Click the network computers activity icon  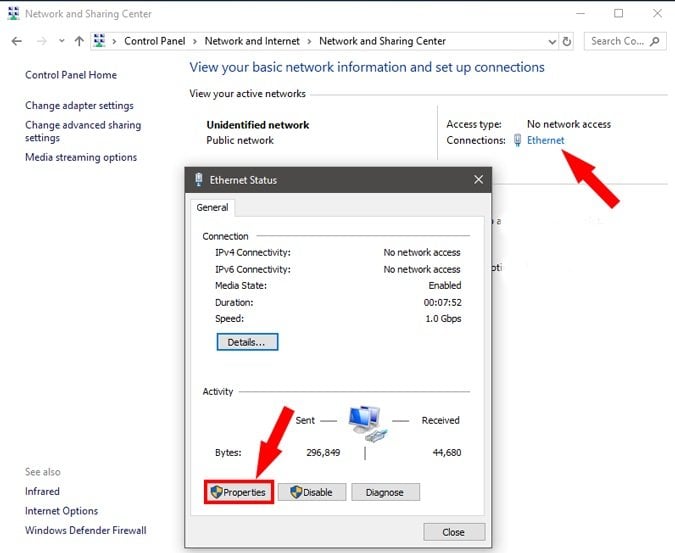pos(368,423)
